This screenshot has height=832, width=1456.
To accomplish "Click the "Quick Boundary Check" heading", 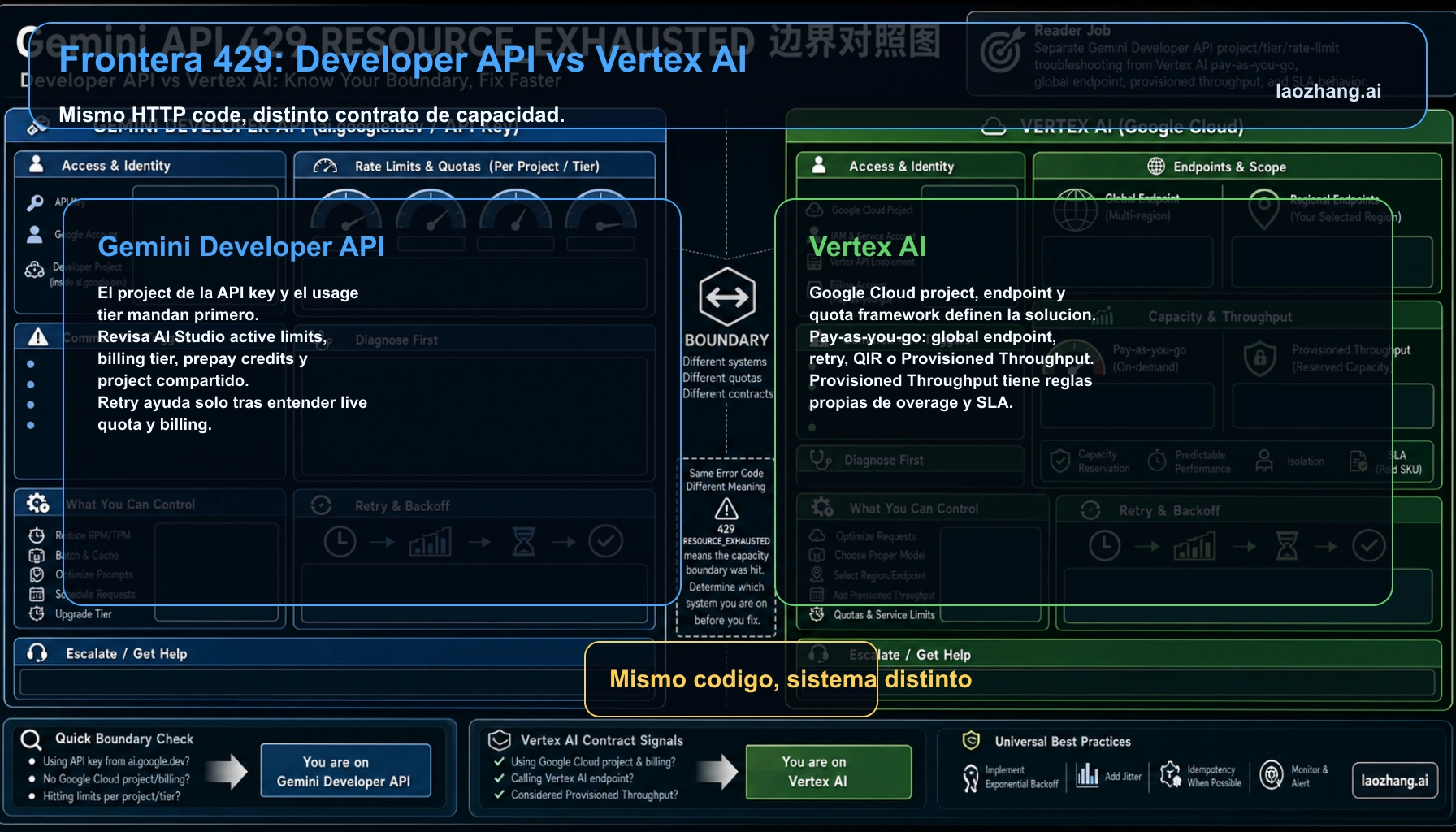I will pyautogui.click(x=124, y=739).
